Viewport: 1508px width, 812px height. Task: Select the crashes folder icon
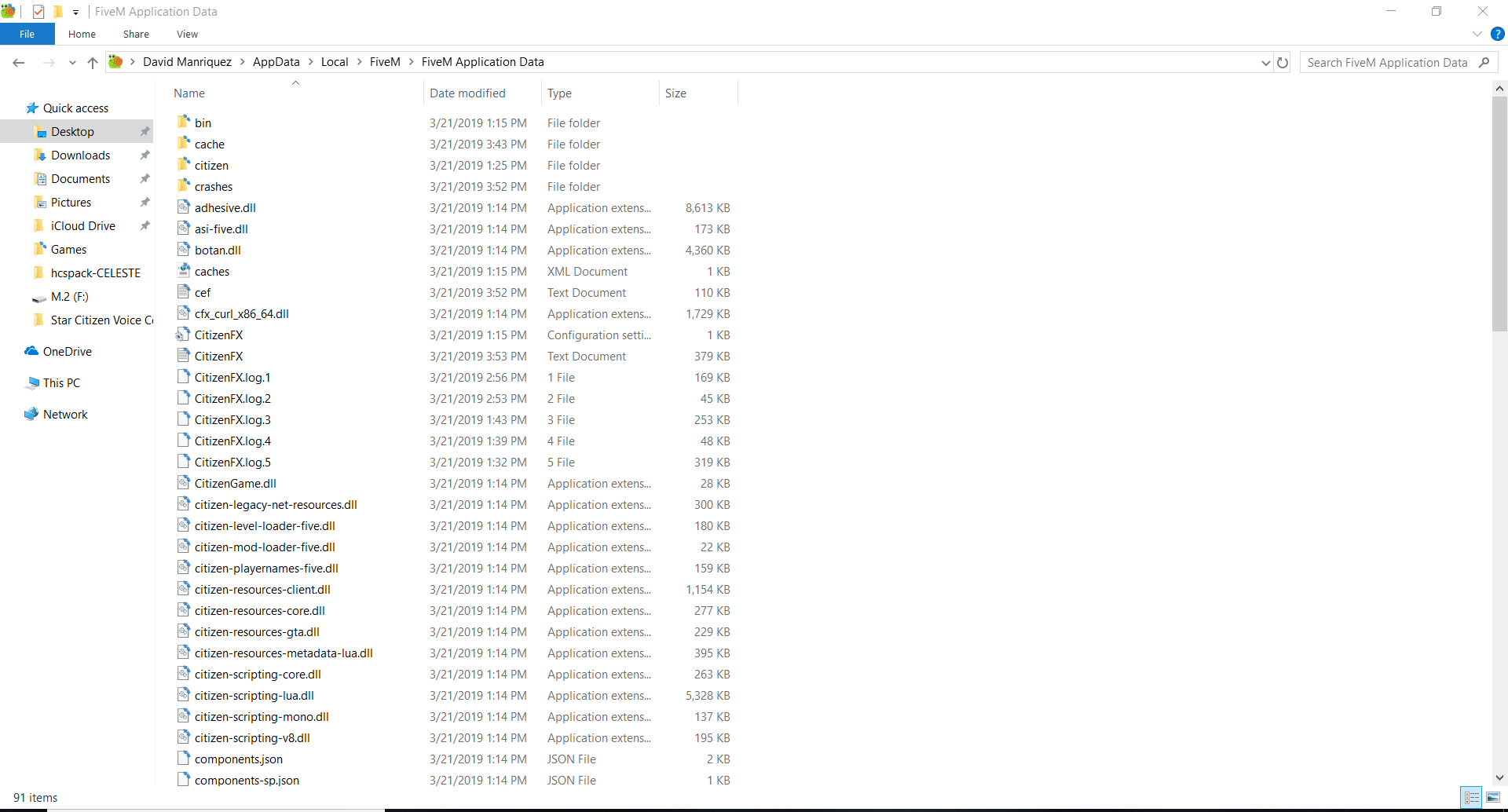pos(184,186)
